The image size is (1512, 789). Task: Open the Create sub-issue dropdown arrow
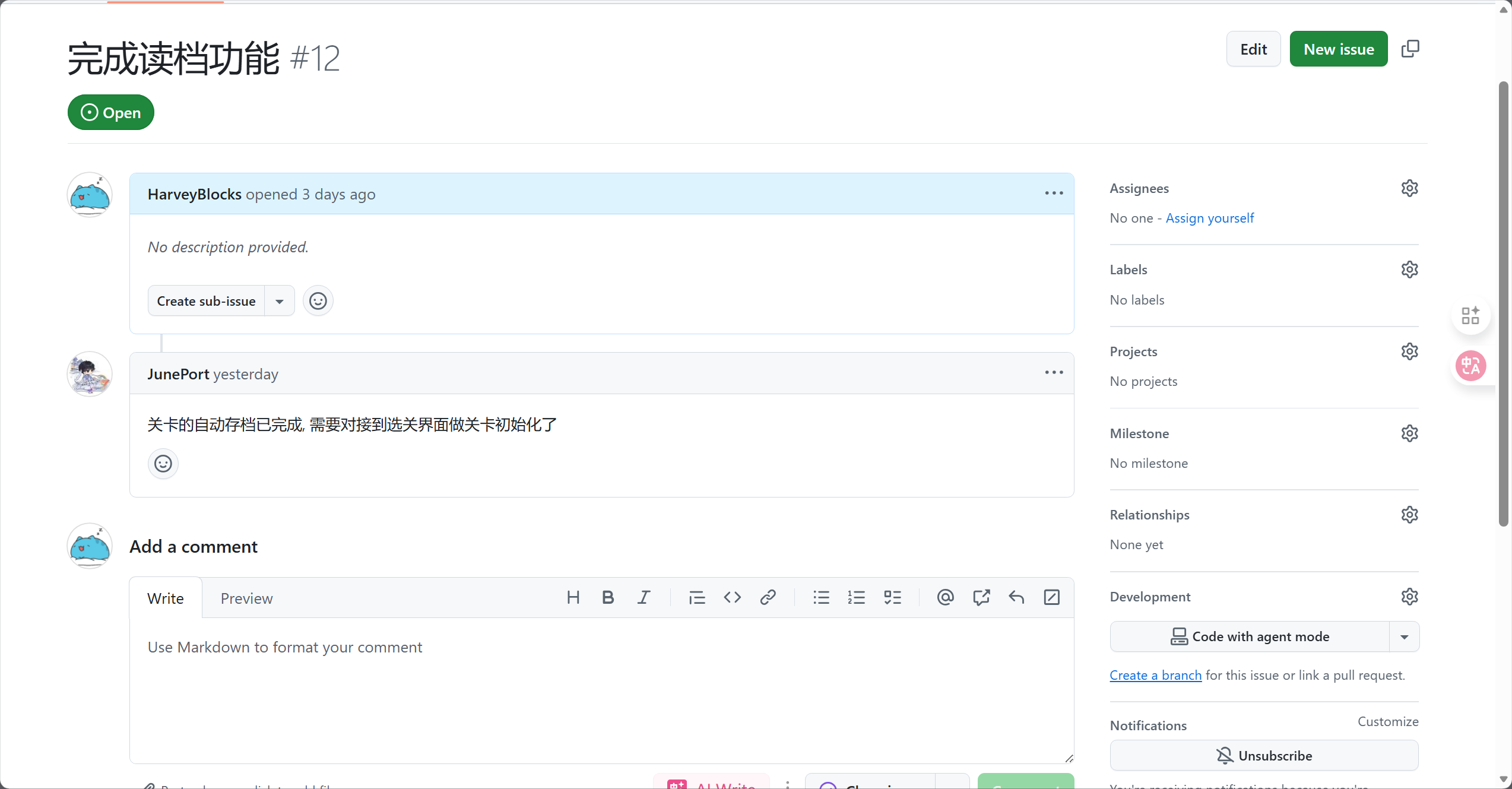click(280, 301)
